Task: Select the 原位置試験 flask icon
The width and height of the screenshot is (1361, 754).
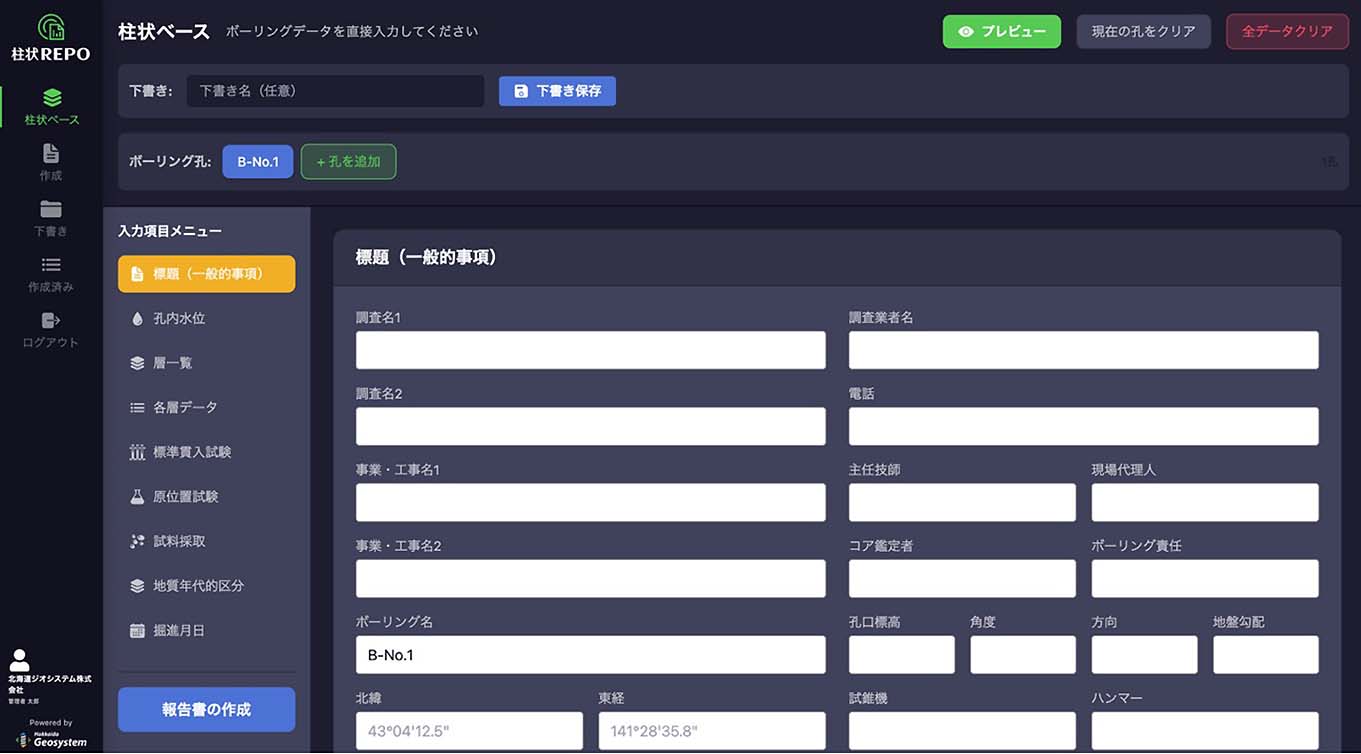Action: 137,496
